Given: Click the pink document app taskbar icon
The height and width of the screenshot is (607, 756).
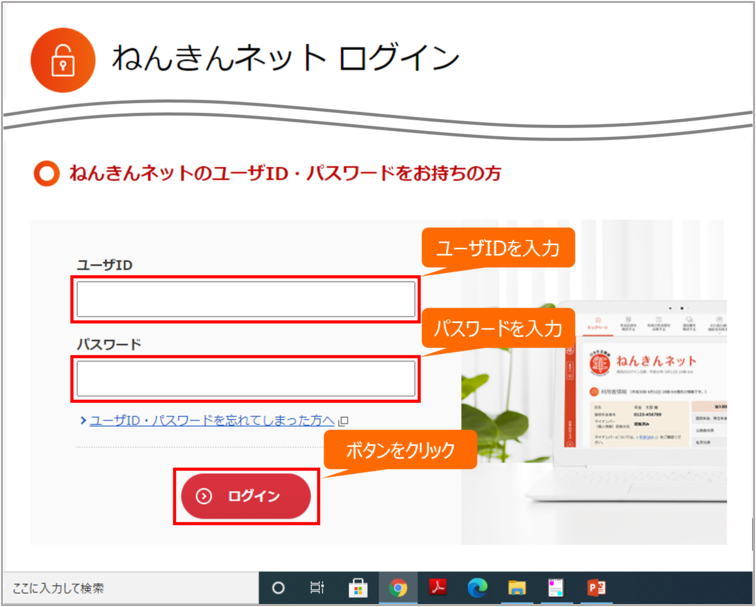Looking at the screenshot, I should [556, 588].
